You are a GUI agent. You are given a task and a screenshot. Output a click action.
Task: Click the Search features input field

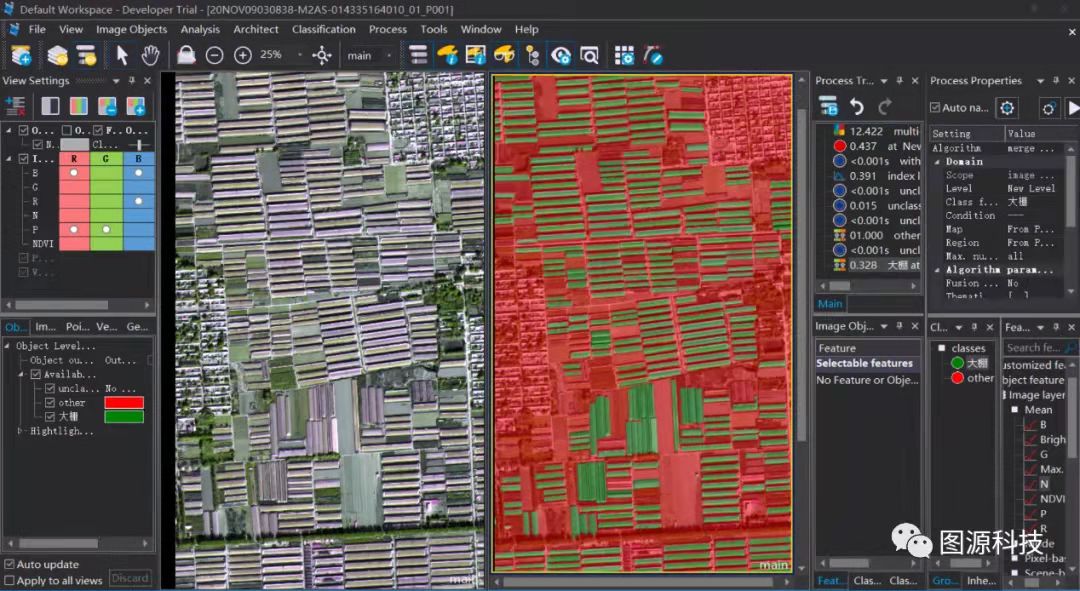point(1034,347)
